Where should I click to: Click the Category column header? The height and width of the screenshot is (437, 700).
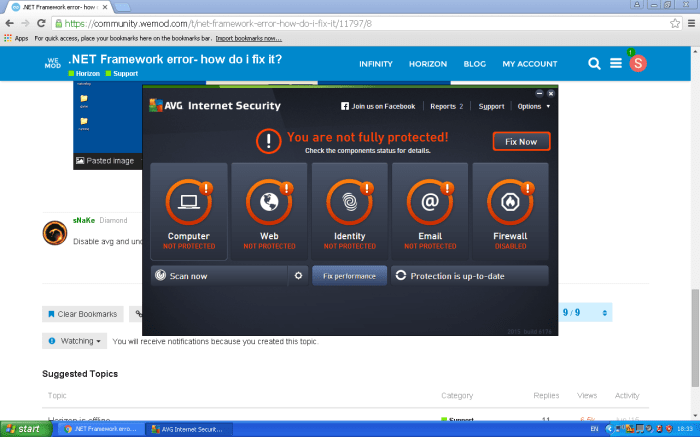(457, 395)
